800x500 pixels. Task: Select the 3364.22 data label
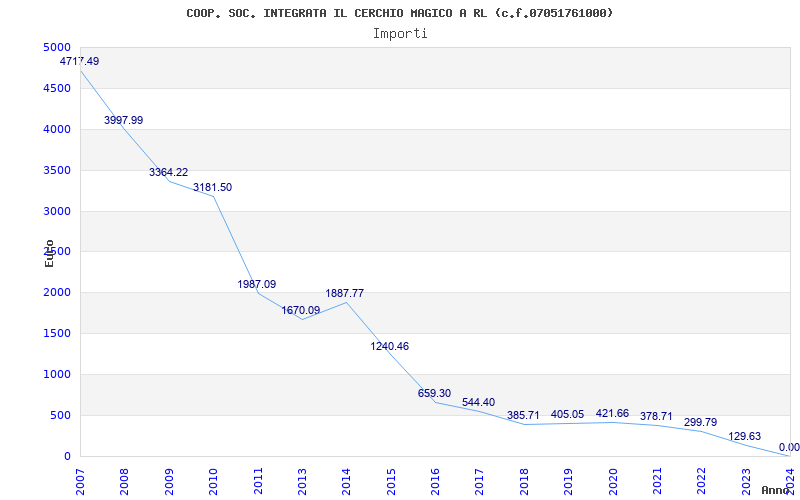tap(168, 172)
